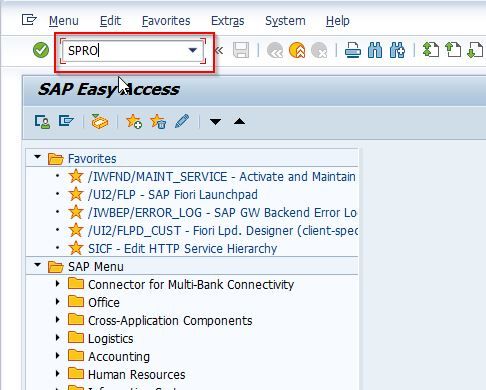Select the Office tree item
Viewport: 486px width, 390px height.
(x=104, y=303)
